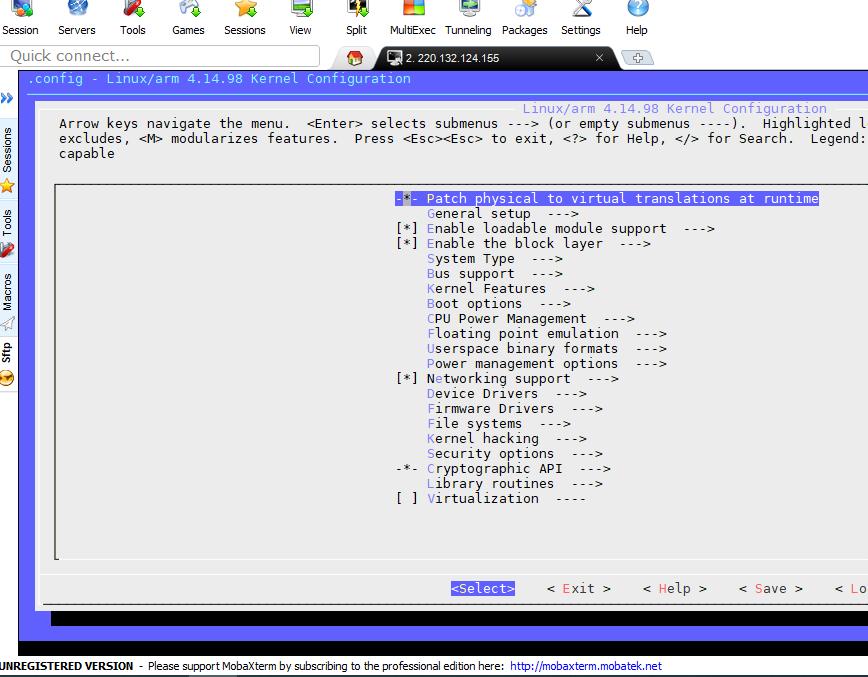Open Kernel hacking submenu
The height and width of the screenshot is (677, 868).
(x=507, y=438)
